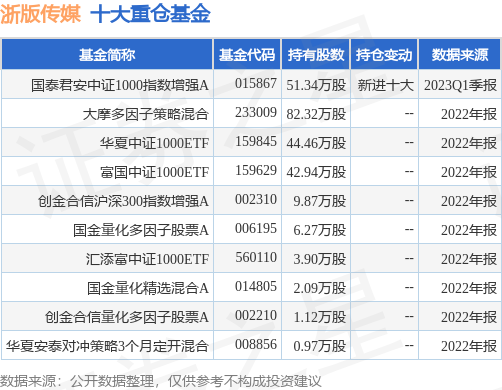Click fund code 002310

point(256,199)
